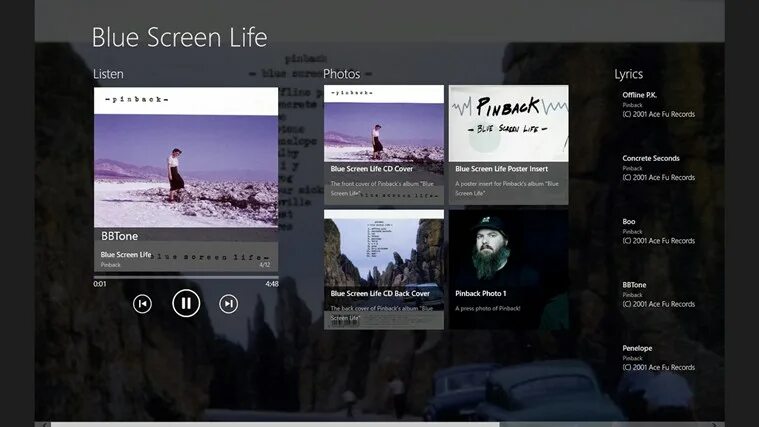The image size is (759, 427).
Task: Click the scrollbar left arrow
Action: pyautogui.click(x=45, y=425)
